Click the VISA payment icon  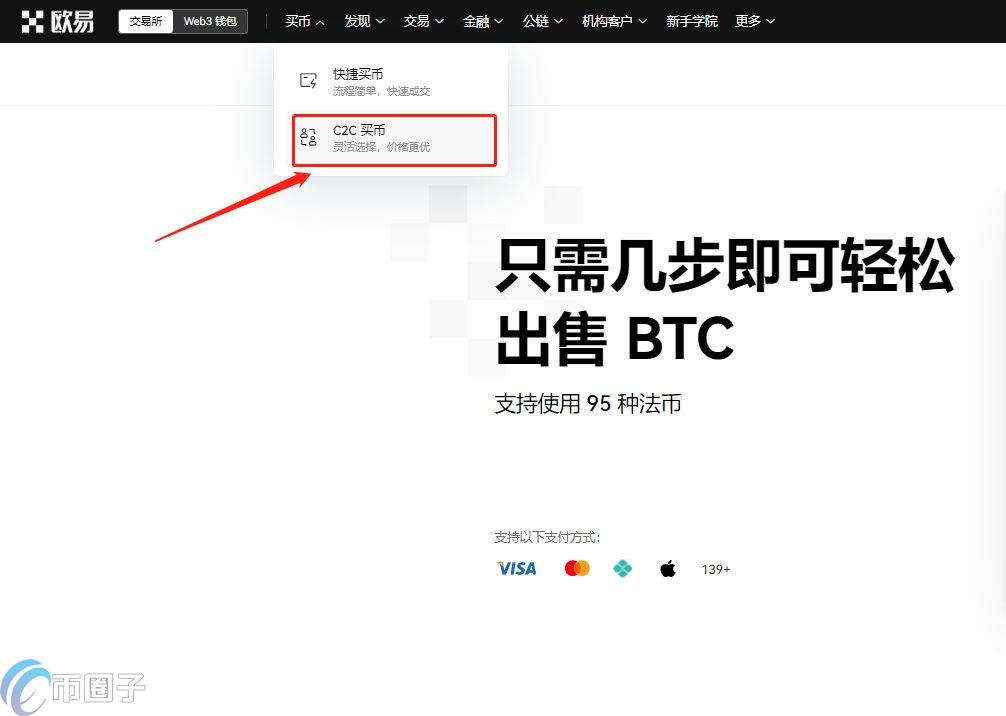[x=516, y=568]
